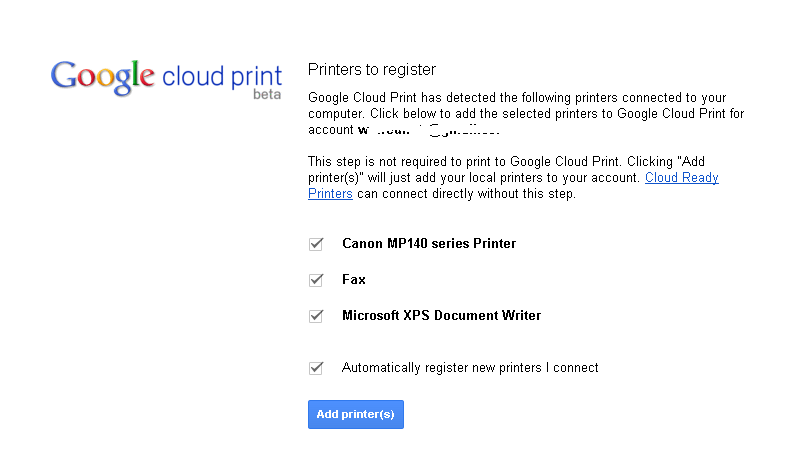Click the 'Printers to register' heading
The height and width of the screenshot is (456, 806).
(372, 70)
